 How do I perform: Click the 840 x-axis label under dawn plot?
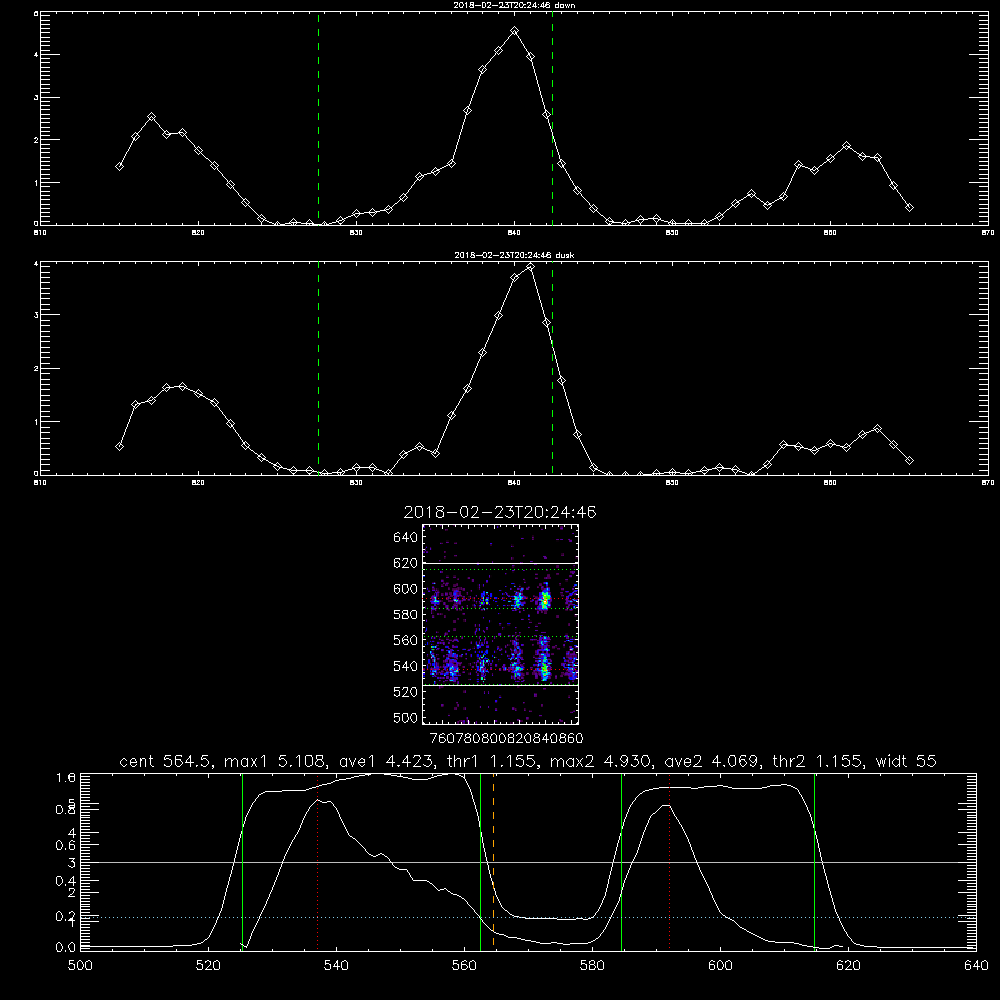[x=515, y=233]
